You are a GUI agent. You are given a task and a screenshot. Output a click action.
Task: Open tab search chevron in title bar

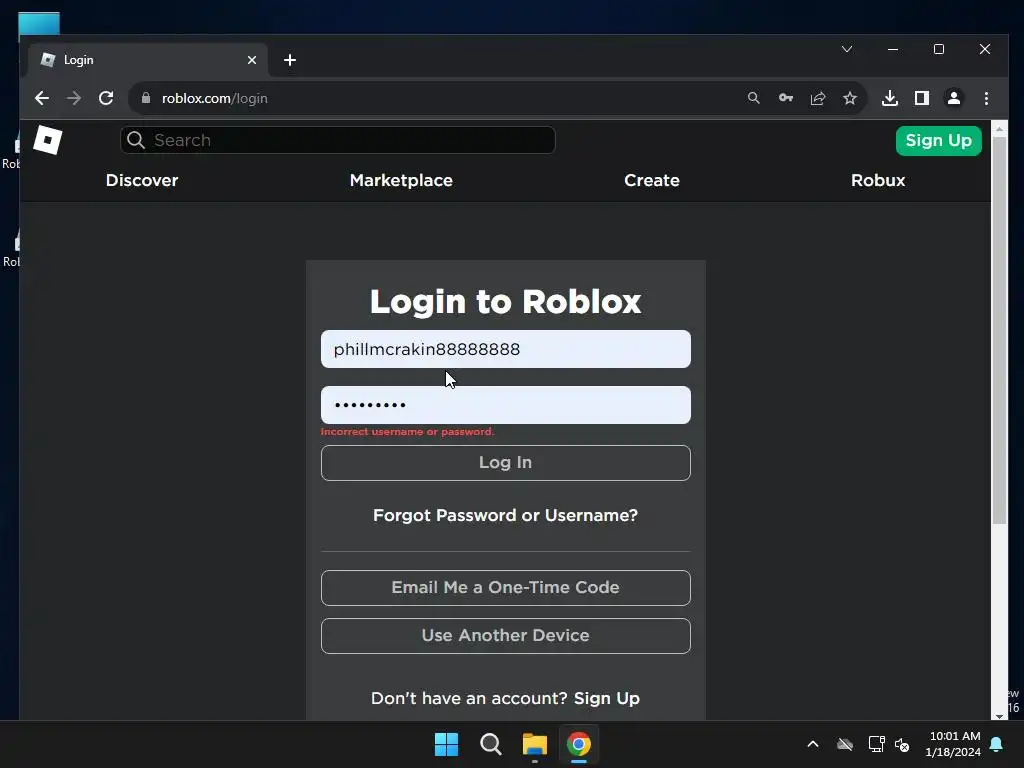[x=847, y=49]
